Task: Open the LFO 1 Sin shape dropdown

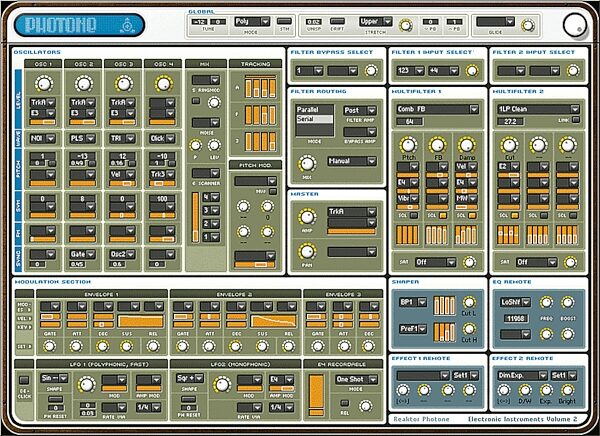Action: pyautogui.click(x=54, y=378)
